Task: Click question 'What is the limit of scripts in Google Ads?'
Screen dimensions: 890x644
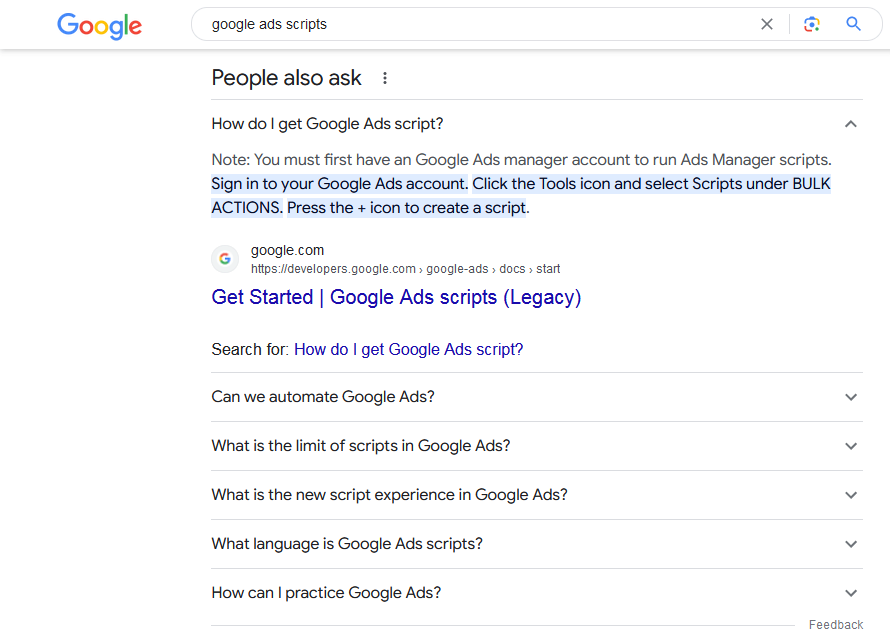Action: click(x=361, y=446)
